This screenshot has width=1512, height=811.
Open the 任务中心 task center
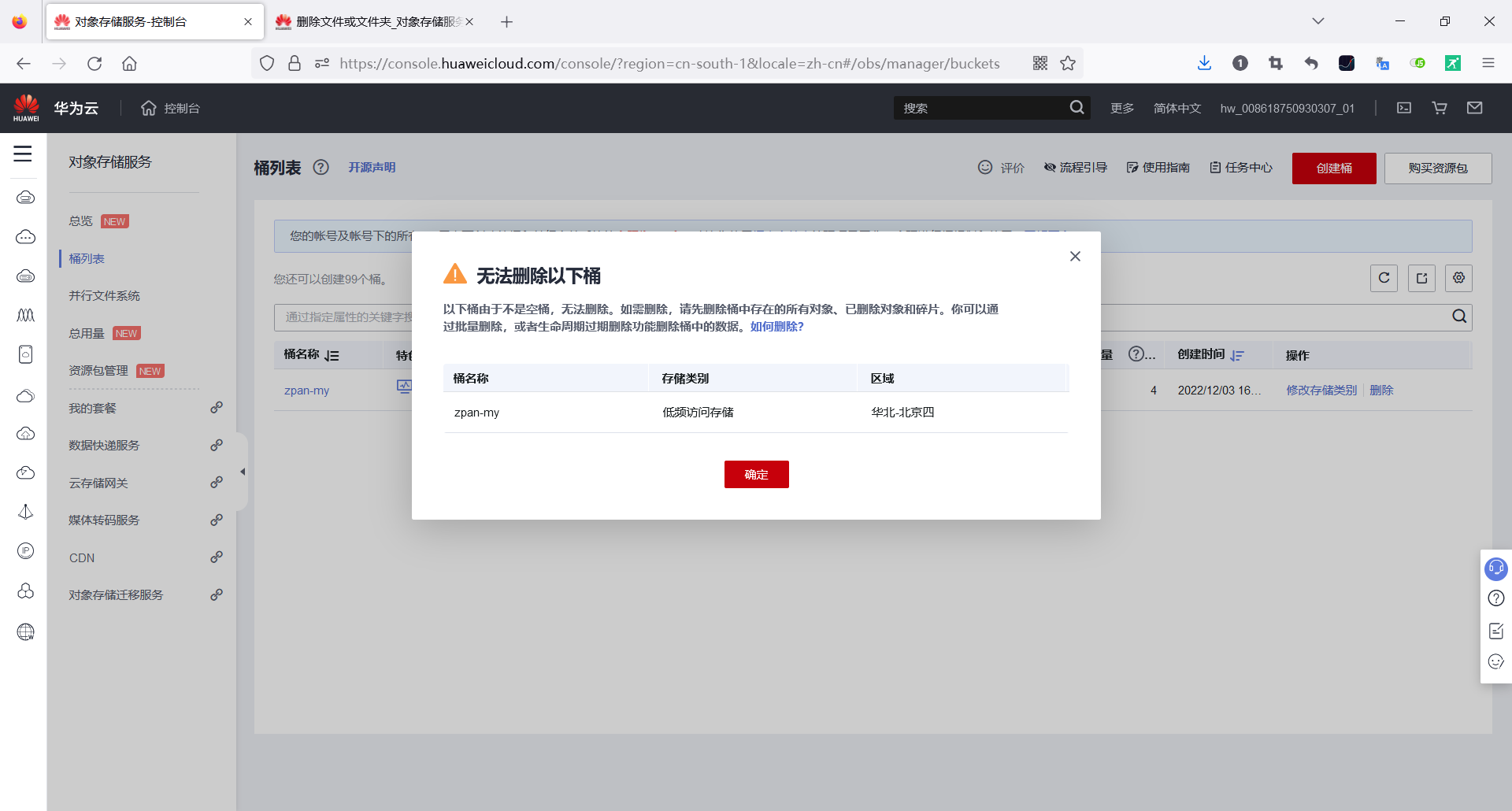click(1240, 167)
